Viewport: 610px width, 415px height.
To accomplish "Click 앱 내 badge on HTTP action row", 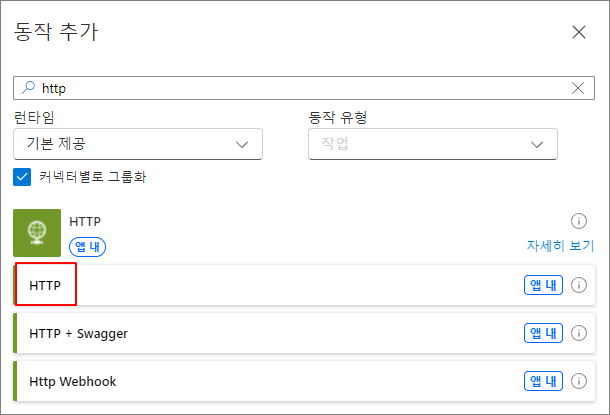I will (543, 285).
